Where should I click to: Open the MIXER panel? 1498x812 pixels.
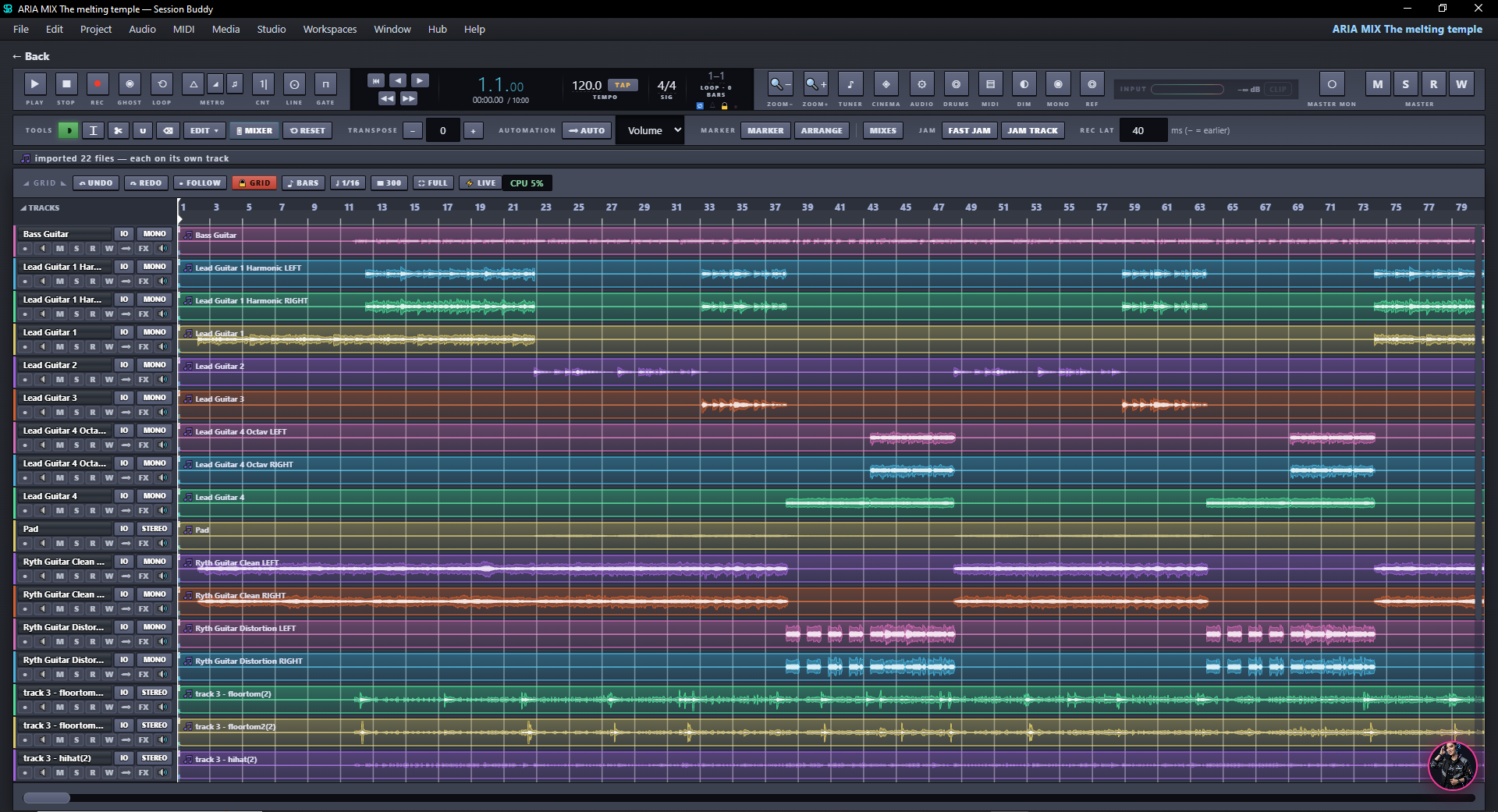click(254, 130)
